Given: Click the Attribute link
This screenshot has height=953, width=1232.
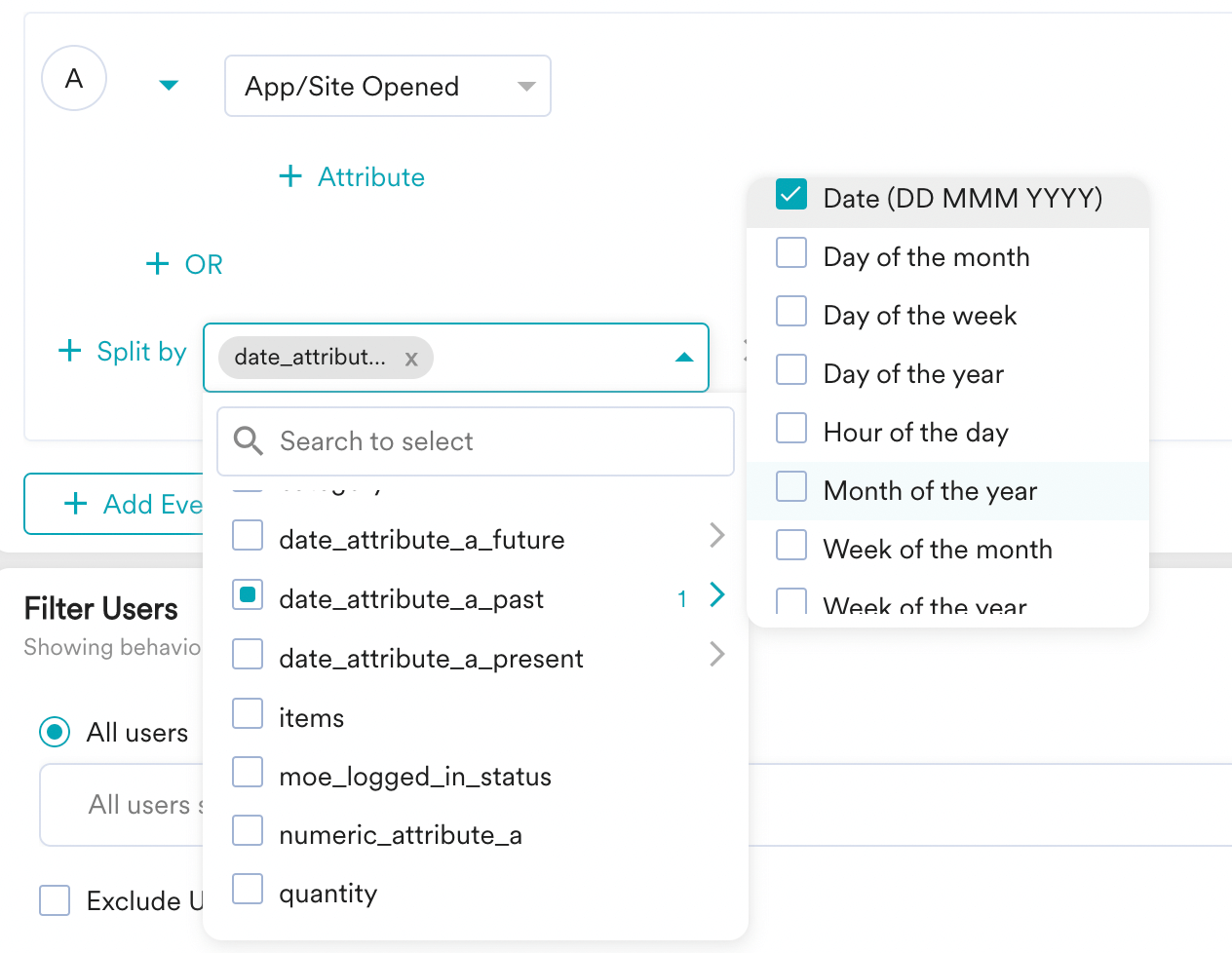Looking at the screenshot, I should [371, 177].
